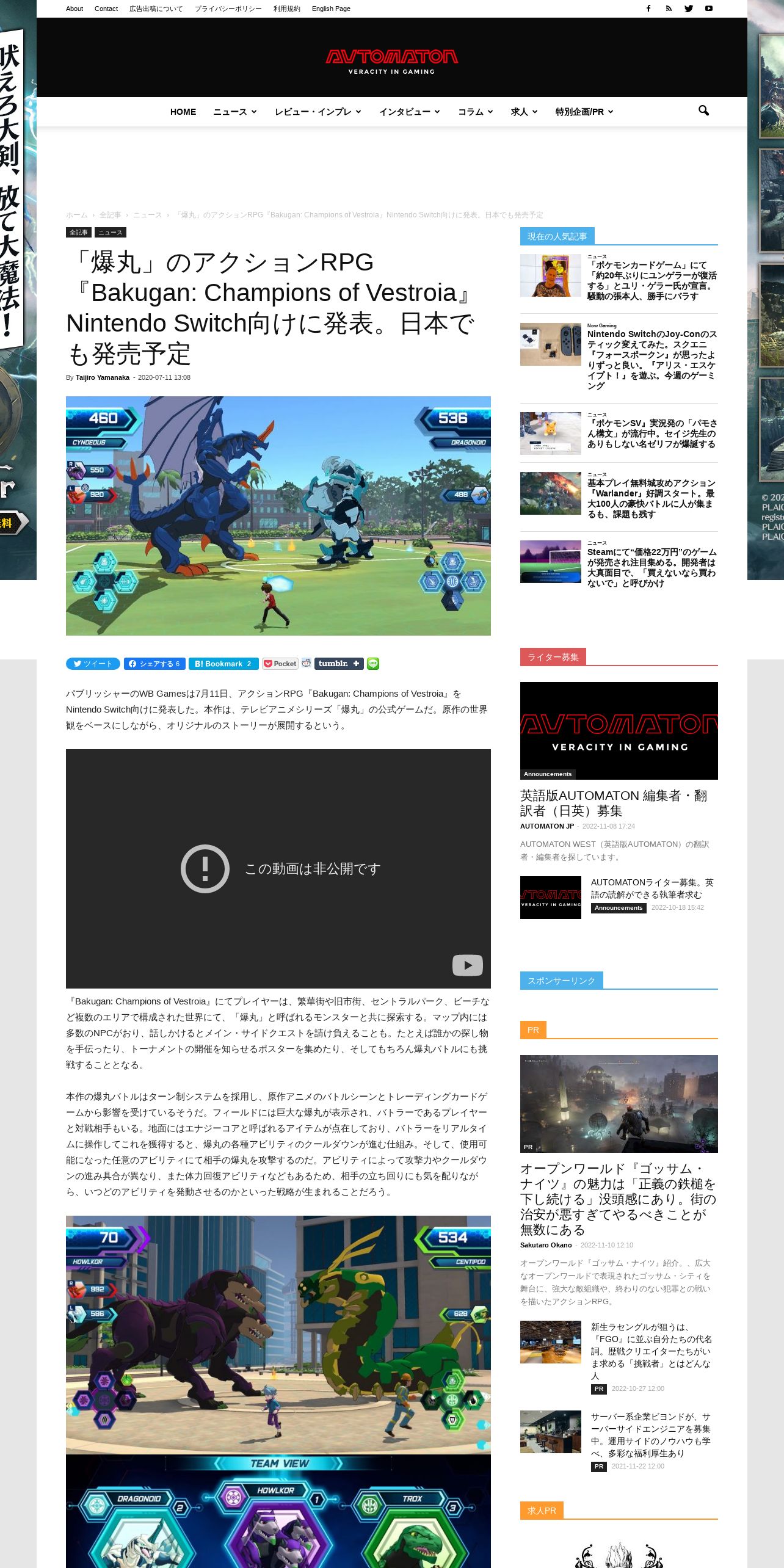This screenshot has width=784, height=1568.
Task: Open the YouTube icon in the top bar
Action: pos(709,9)
